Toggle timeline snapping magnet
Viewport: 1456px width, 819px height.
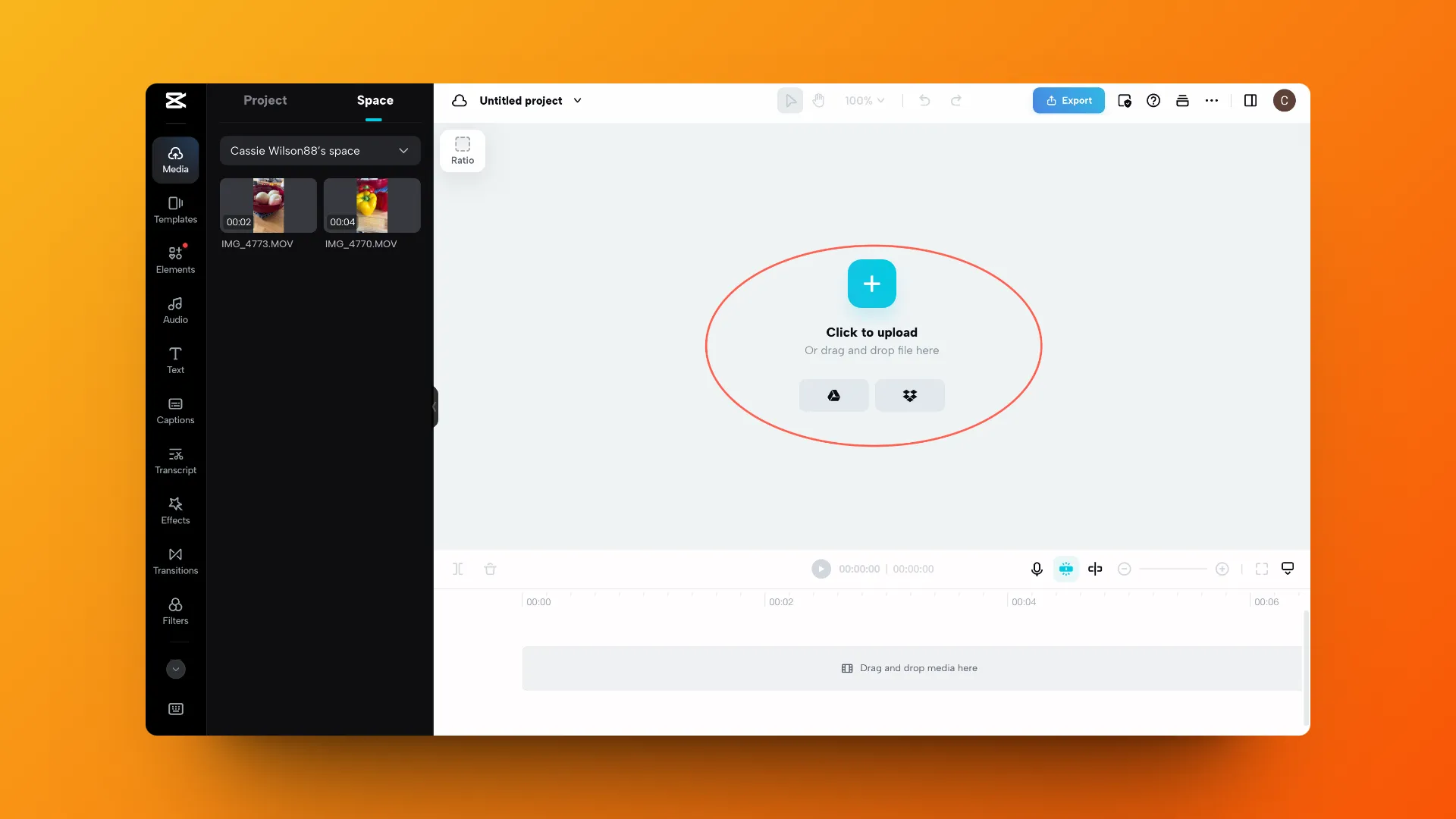[x=1065, y=569]
